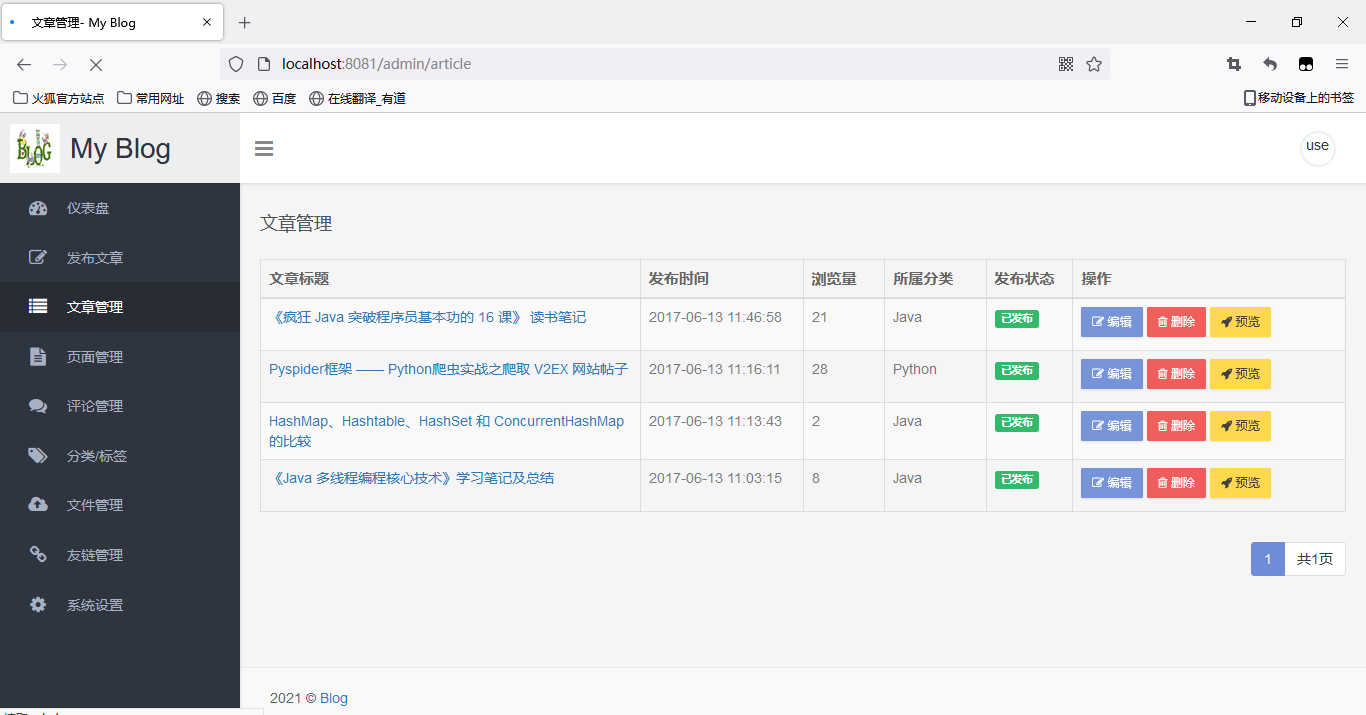Click the chain link icon for 友链管理
This screenshot has height=715, width=1366.
coord(38,554)
